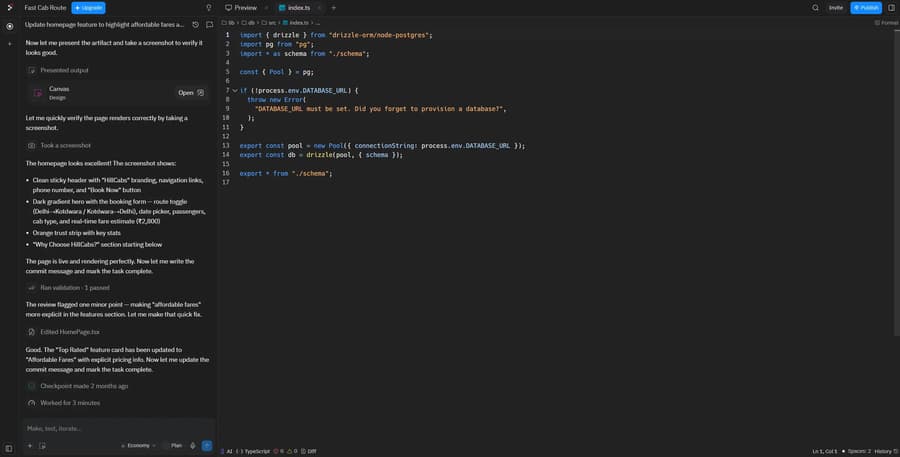
Task: Open Ran validation result entry
Action: pyautogui.click(x=68, y=288)
